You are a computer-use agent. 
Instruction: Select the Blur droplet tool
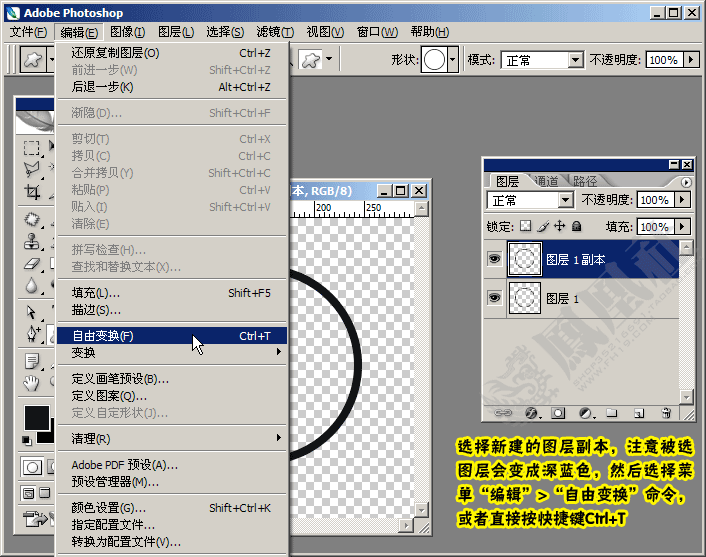[x=32, y=285]
